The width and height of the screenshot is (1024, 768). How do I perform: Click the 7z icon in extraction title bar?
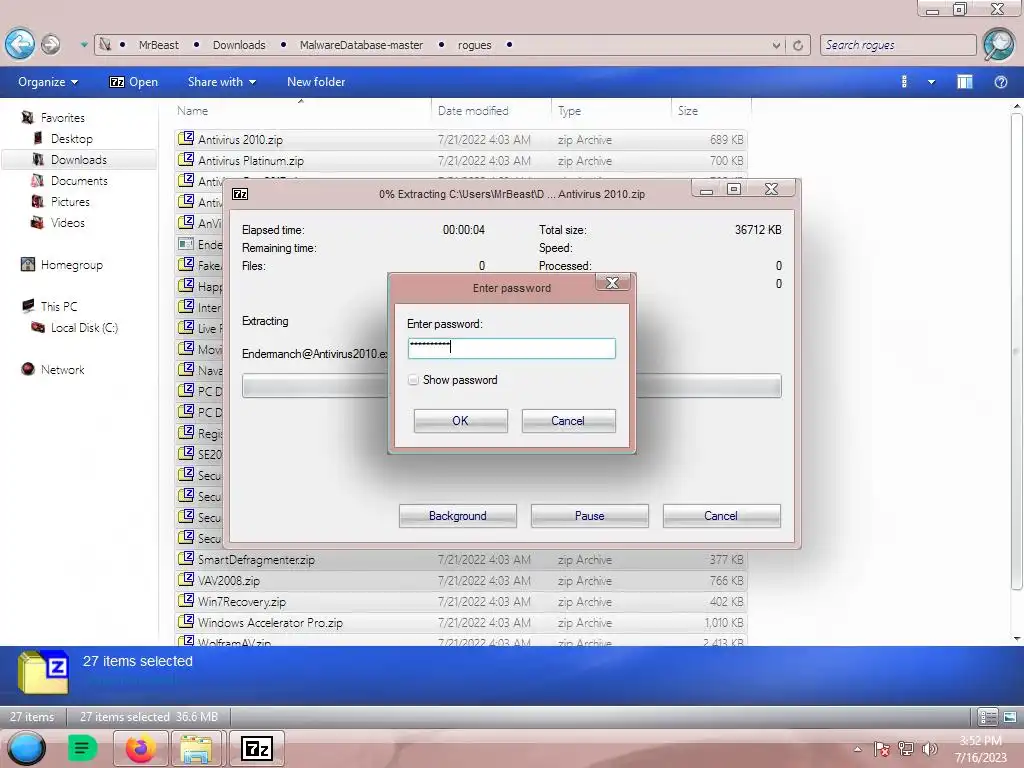[x=240, y=194]
